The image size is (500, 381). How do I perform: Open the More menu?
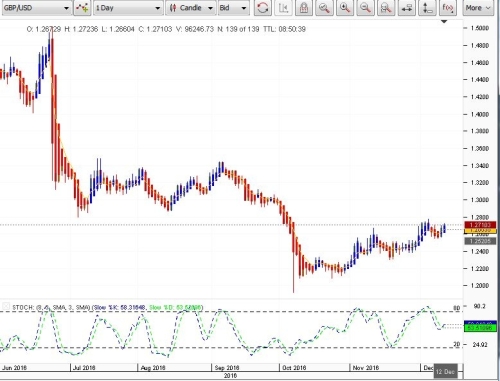click(478, 8)
